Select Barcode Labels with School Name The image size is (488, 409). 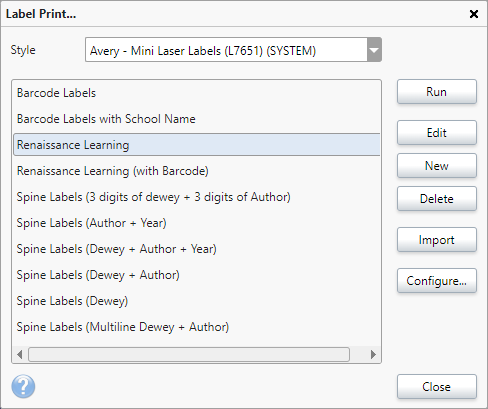pyautogui.click(x=197, y=119)
